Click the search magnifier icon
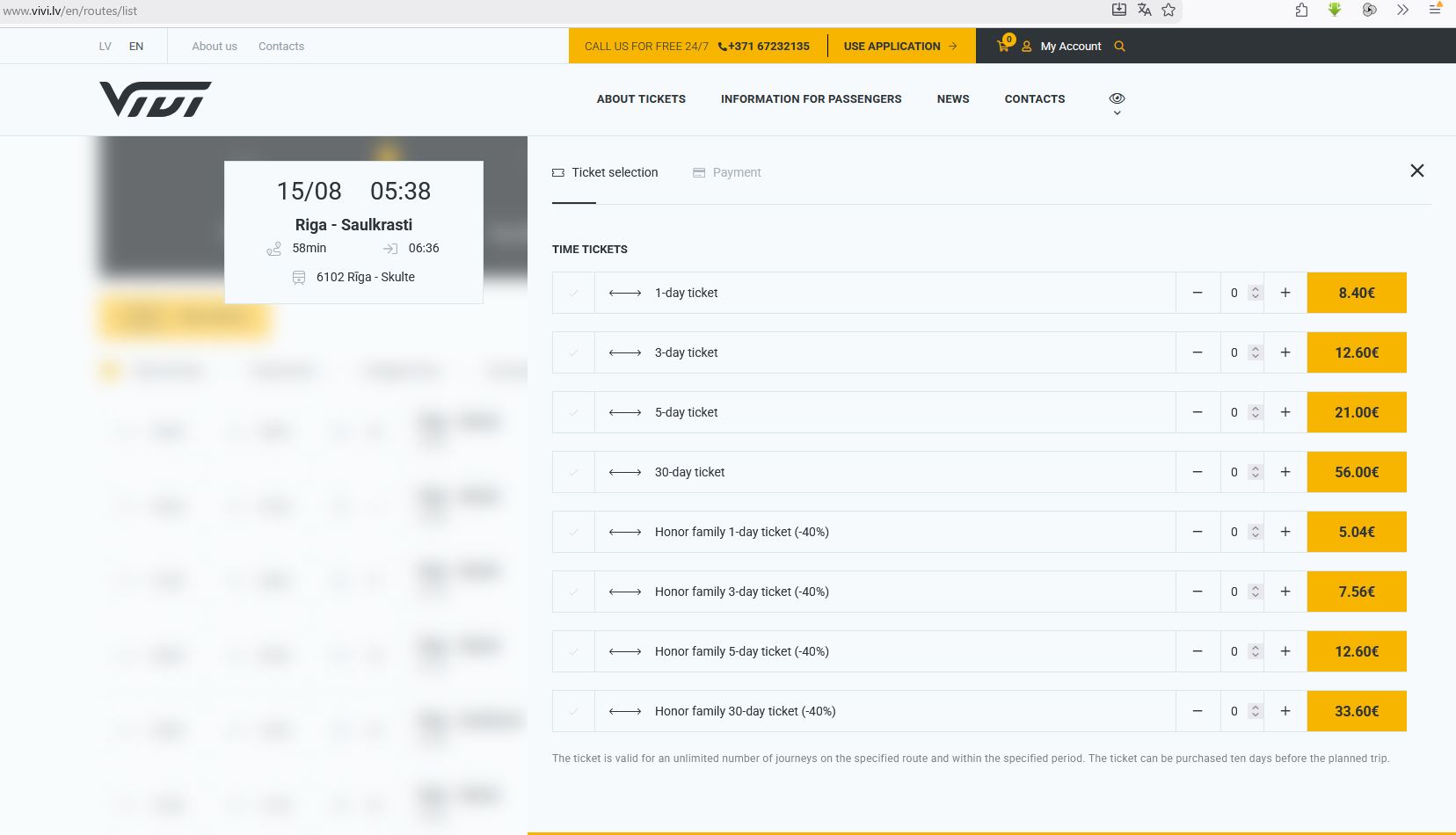Image resolution: width=1456 pixels, height=835 pixels. (1119, 47)
